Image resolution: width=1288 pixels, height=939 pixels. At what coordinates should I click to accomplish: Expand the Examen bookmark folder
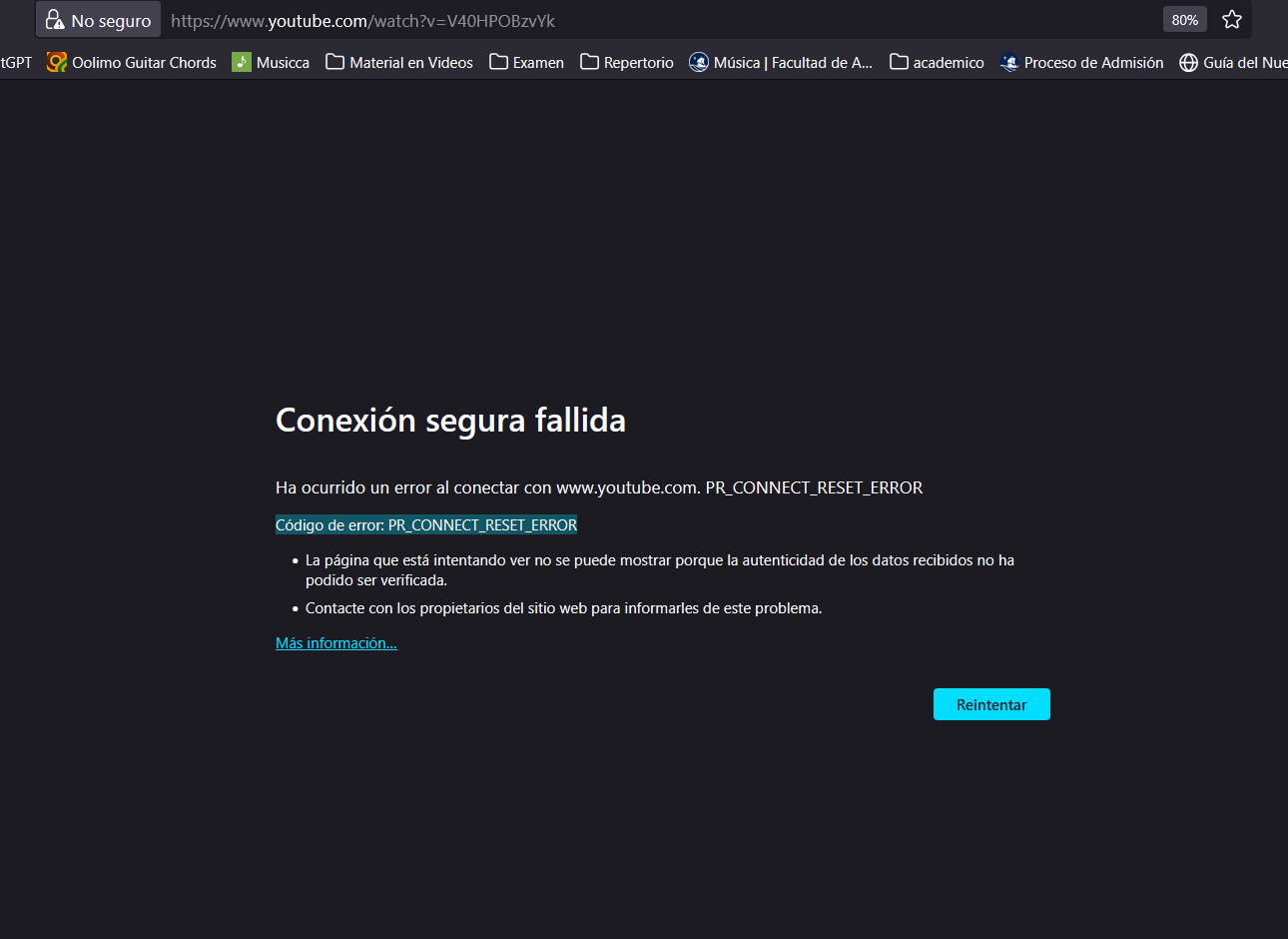[x=526, y=62]
